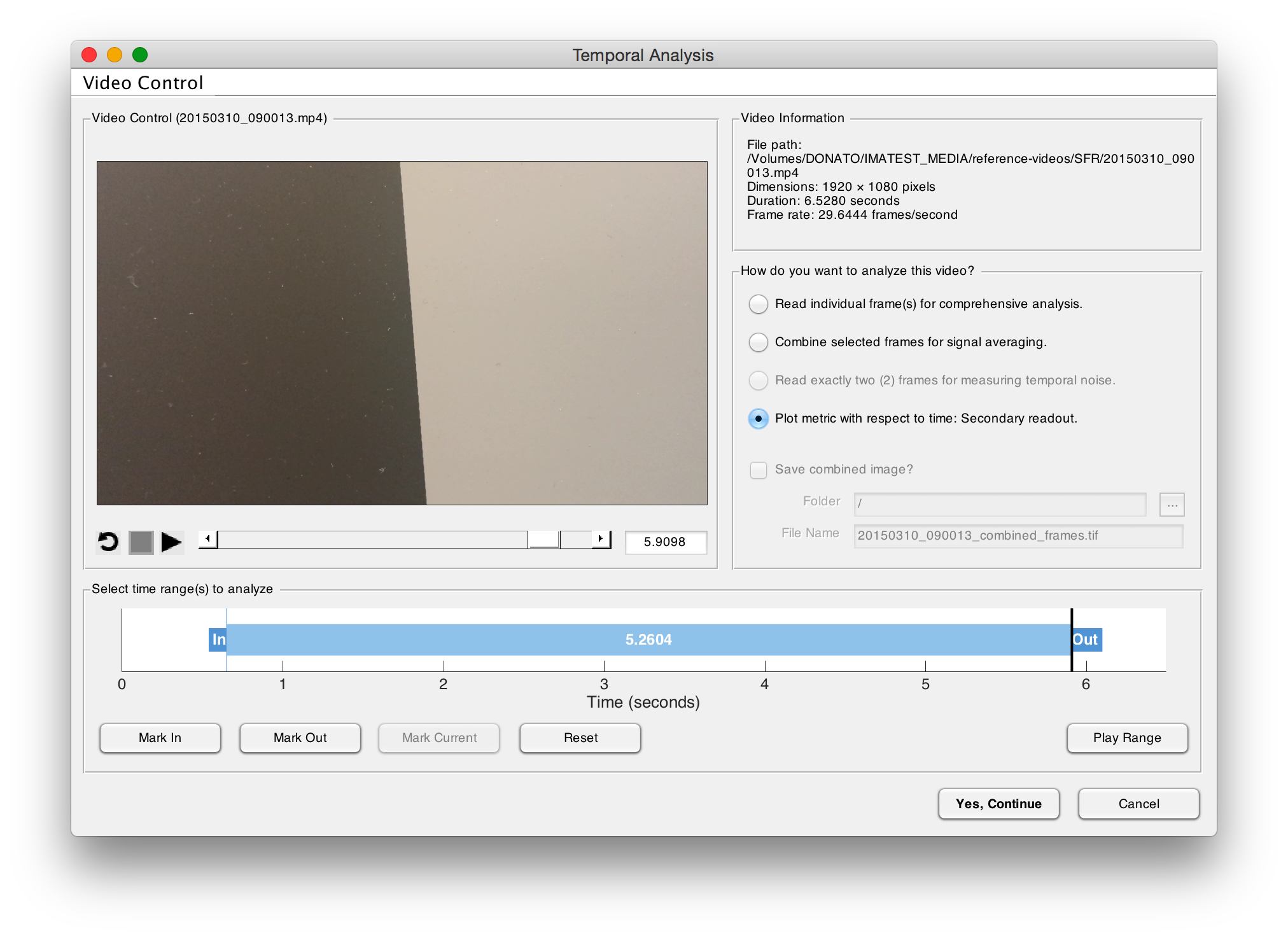Image resolution: width=1288 pixels, height=938 pixels.
Task: Toggle Save combined image checkbox
Action: [758, 470]
